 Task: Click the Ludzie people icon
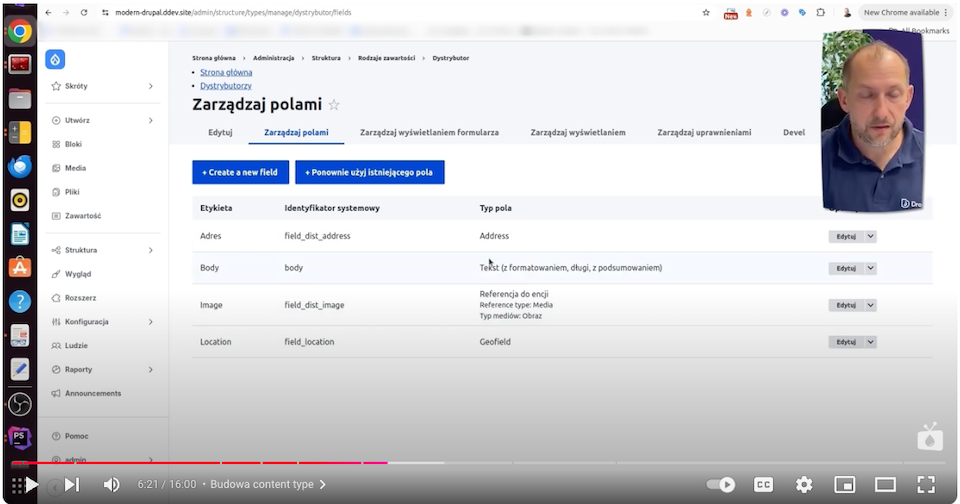pyautogui.click(x=56, y=346)
